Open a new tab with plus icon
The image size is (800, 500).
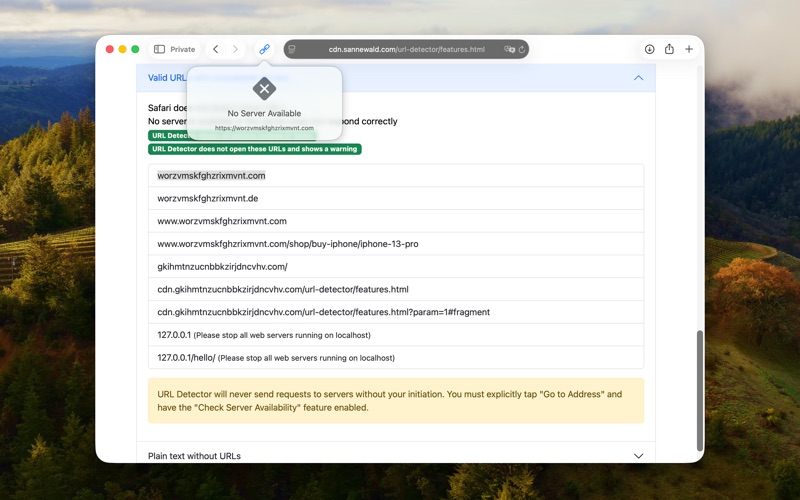tap(689, 49)
